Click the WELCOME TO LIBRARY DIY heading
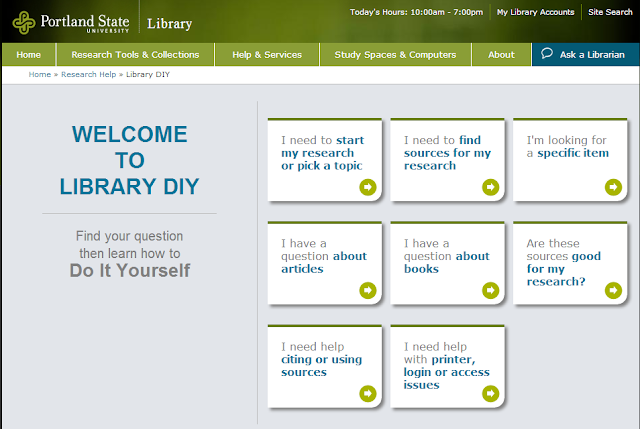Viewport: 640px width, 429px height. click(129, 160)
